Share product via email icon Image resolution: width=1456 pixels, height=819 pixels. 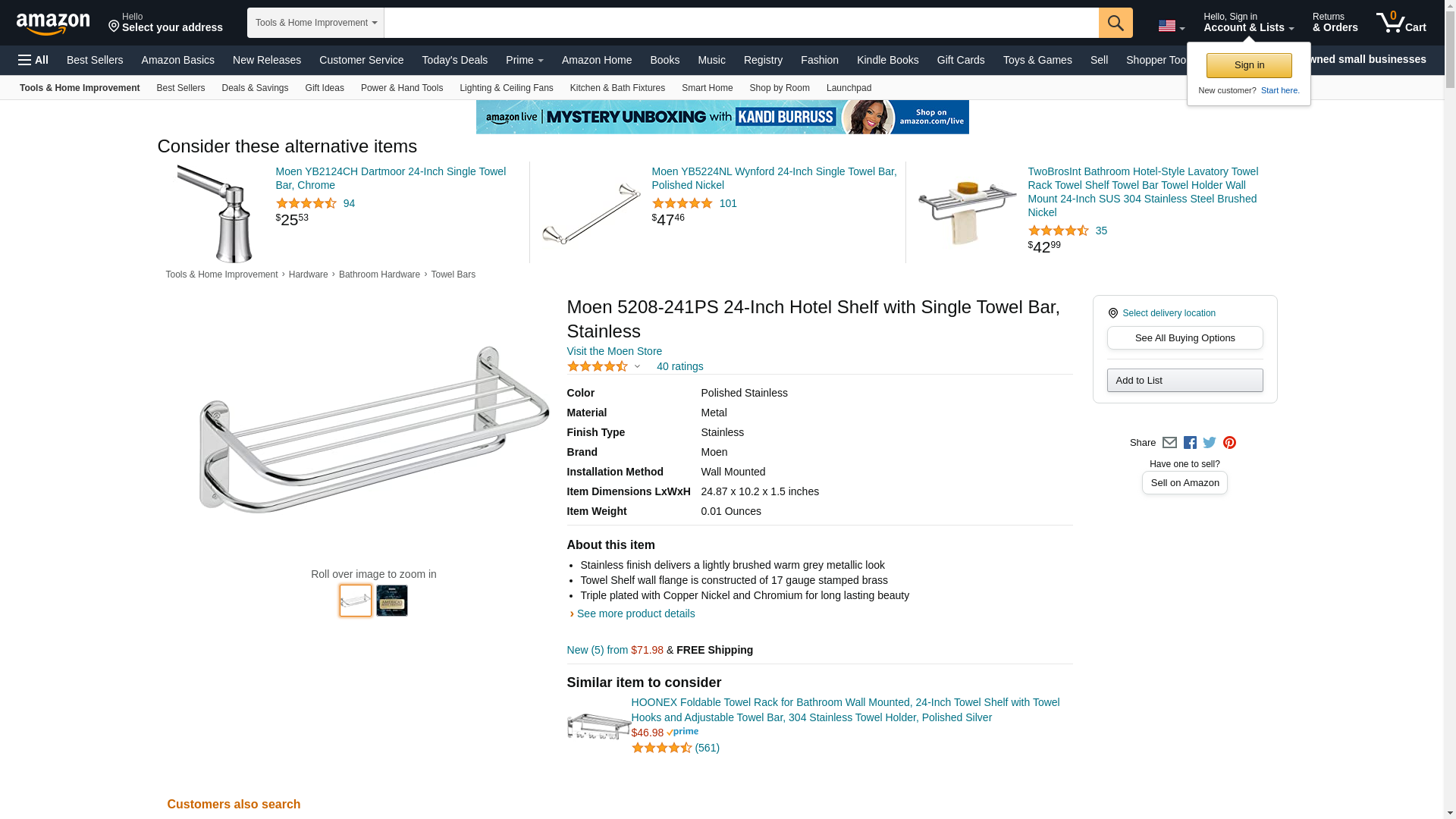1169,443
